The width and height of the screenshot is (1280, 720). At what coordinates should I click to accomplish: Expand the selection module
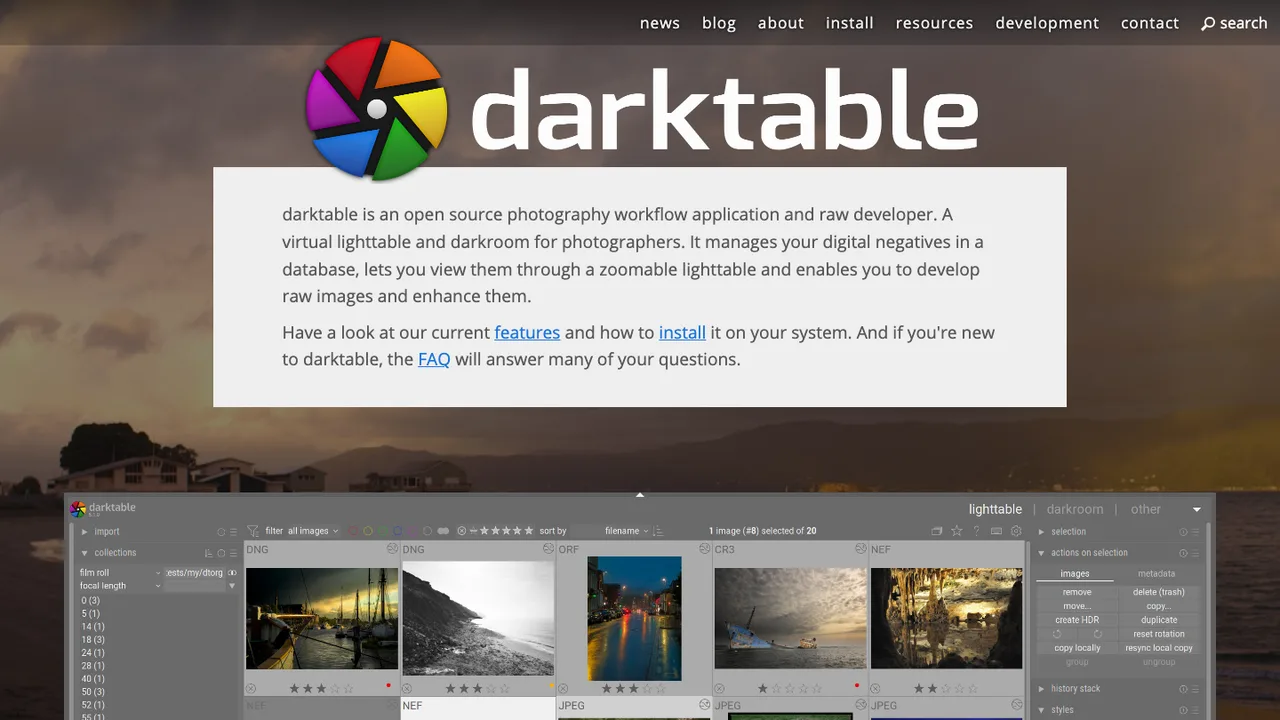point(1041,532)
